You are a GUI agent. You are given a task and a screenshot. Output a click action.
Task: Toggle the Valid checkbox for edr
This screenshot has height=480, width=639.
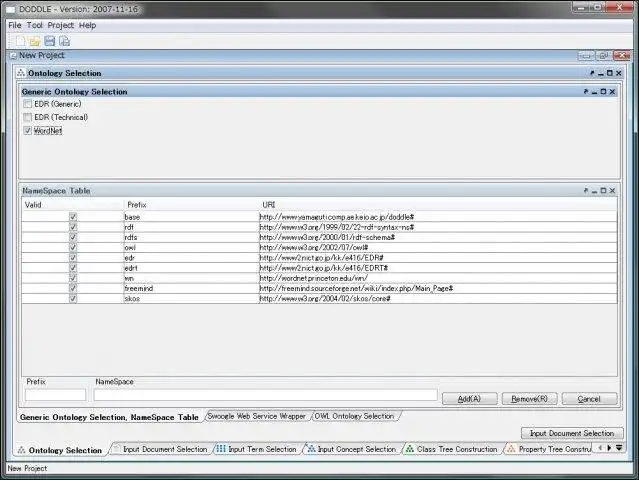pos(73,258)
